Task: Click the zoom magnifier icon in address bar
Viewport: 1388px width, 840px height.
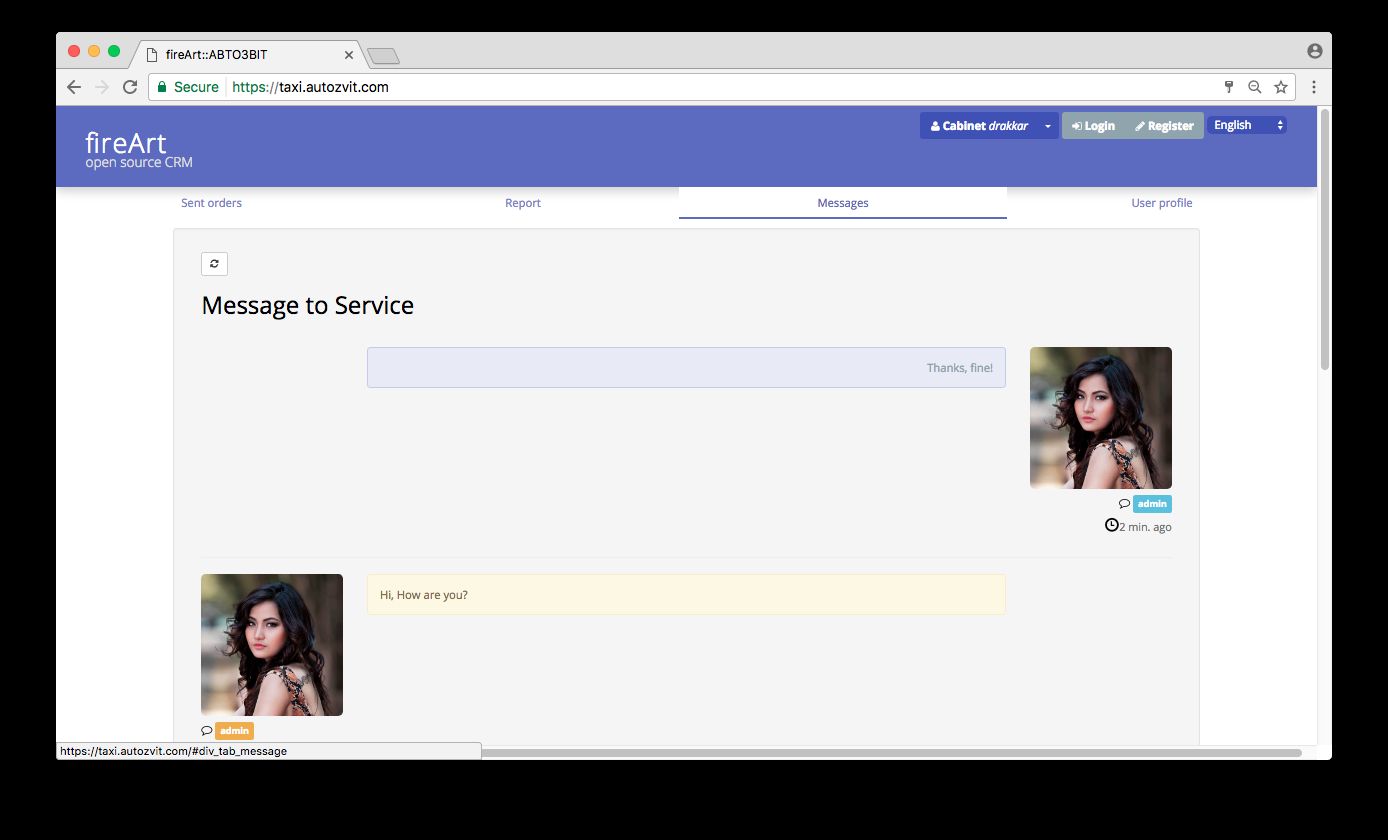Action: point(1255,87)
